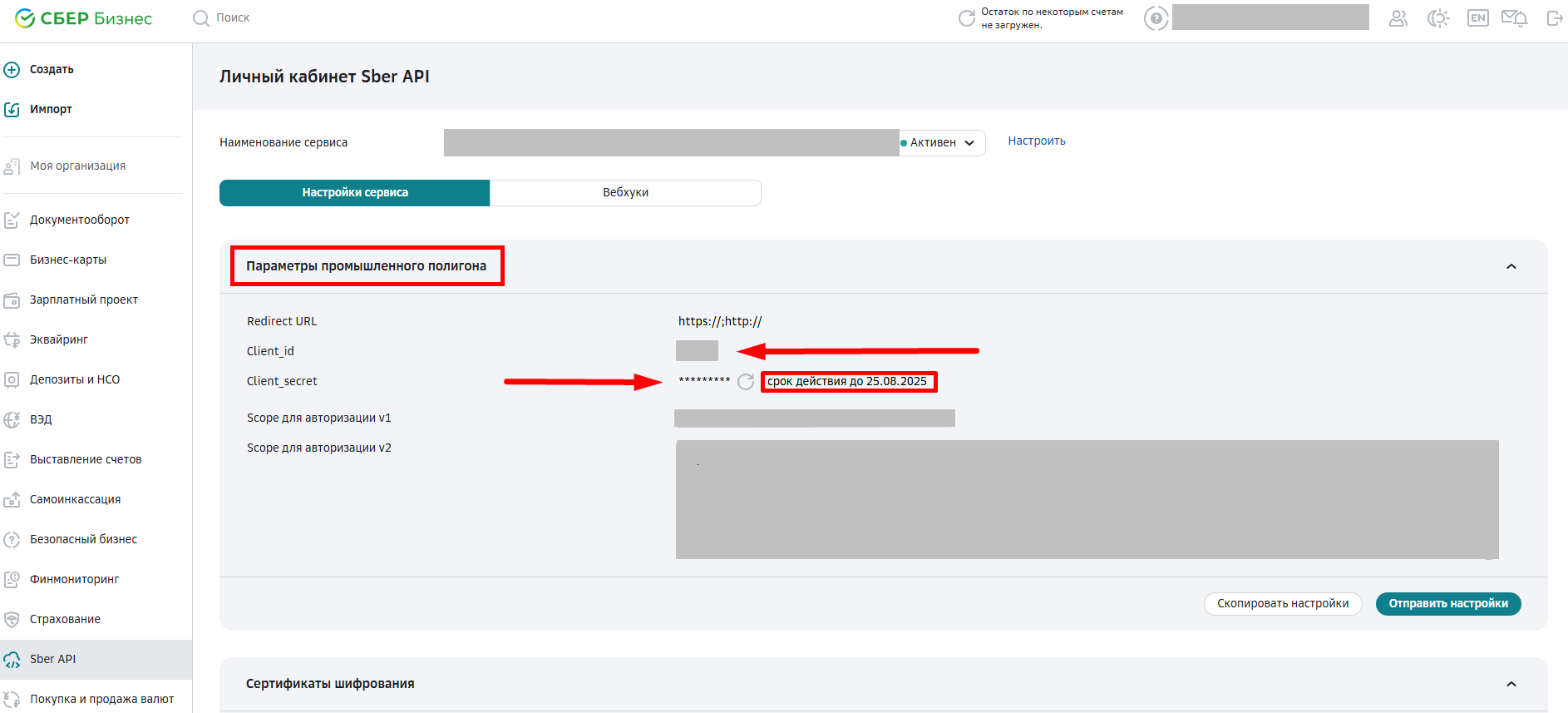This screenshot has width=1568, height=713.
Task: Click the Финмониторинг icon
Action: (12, 579)
